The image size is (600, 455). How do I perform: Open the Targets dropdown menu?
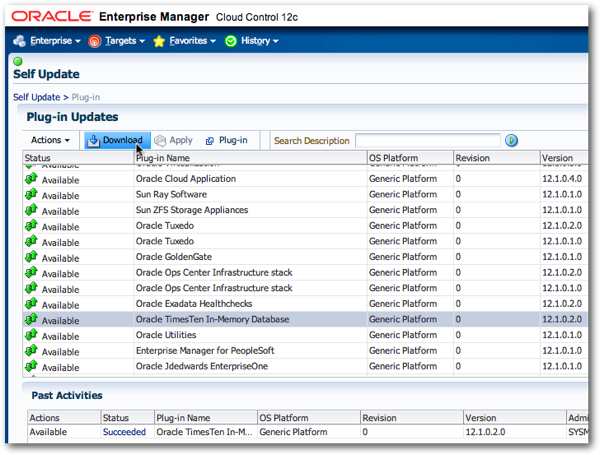tap(125, 41)
